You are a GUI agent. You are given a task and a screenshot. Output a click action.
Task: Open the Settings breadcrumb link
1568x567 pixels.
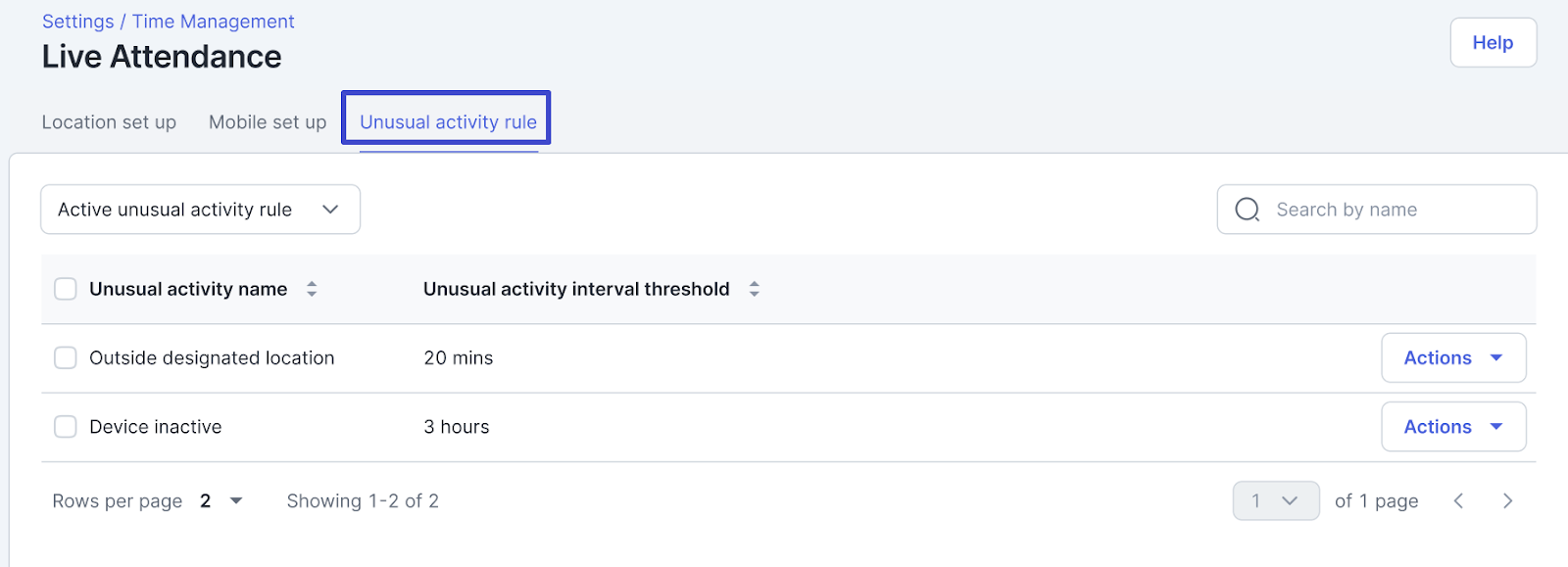click(77, 22)
